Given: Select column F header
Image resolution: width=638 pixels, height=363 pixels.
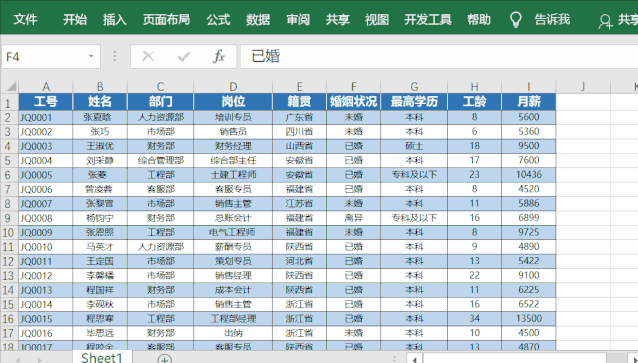Looking at the screenshot, I should pyautogui.click(x=354, y=87).
